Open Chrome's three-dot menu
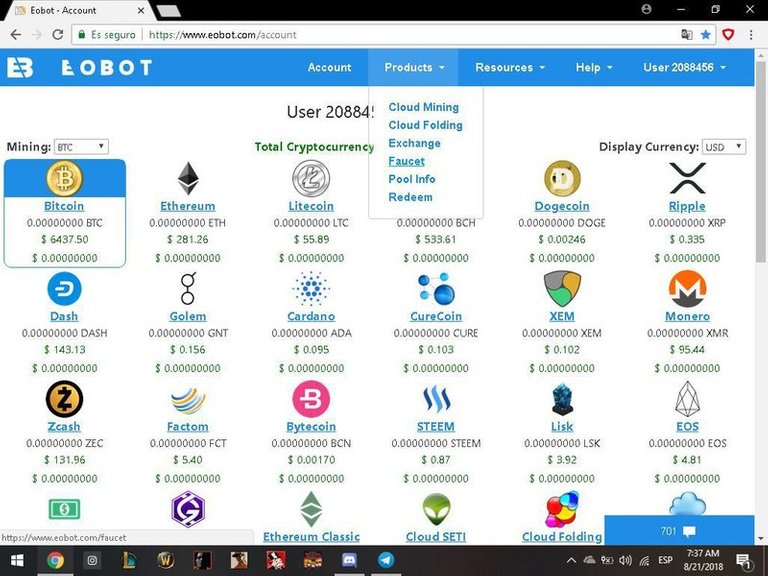The width and height of the screenshot is (768, 576). point(751,34)
